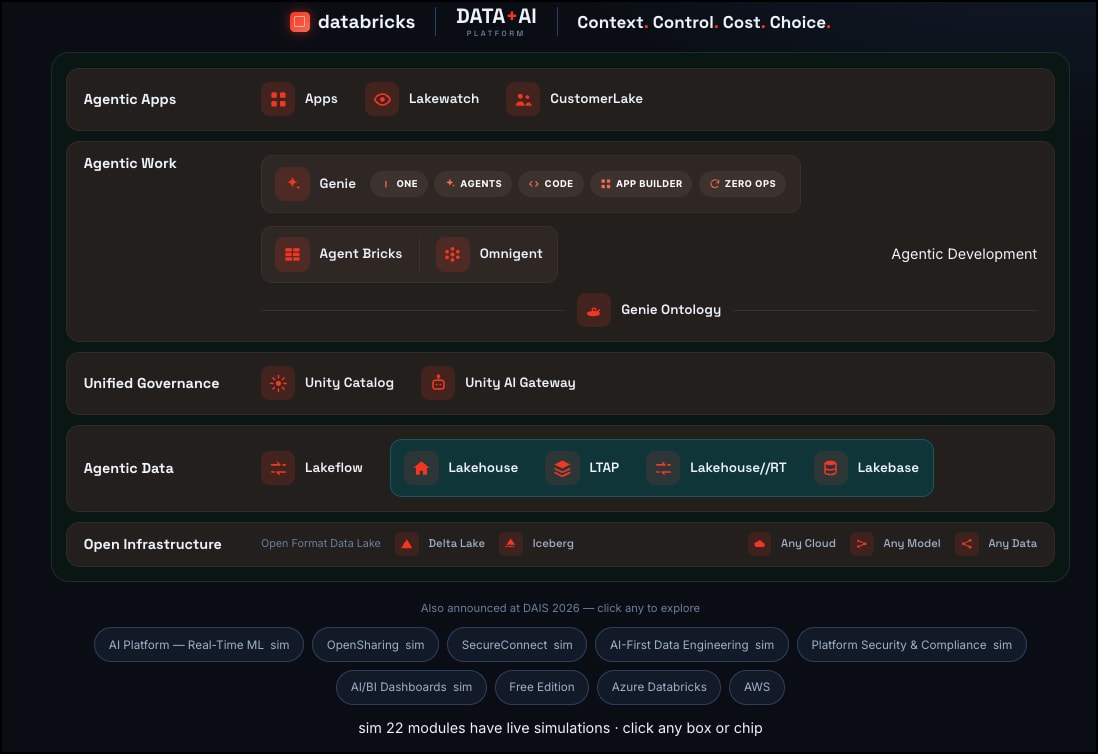Click the Agentic Apps heading
Screen dimensions: 1098x754
click(130, 99)
